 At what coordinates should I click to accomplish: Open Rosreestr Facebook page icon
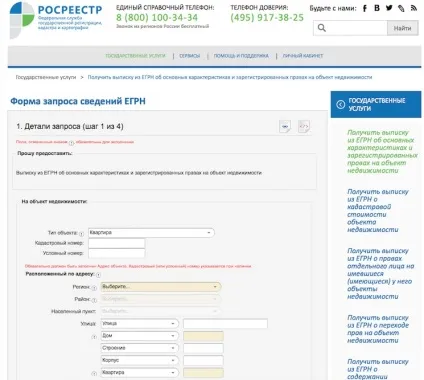[x=365, y=8]
